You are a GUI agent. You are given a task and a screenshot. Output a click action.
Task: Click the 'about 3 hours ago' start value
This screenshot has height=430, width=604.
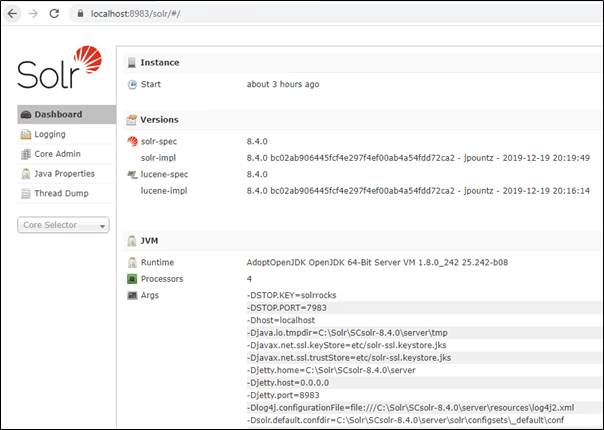[x=283, y=84]
